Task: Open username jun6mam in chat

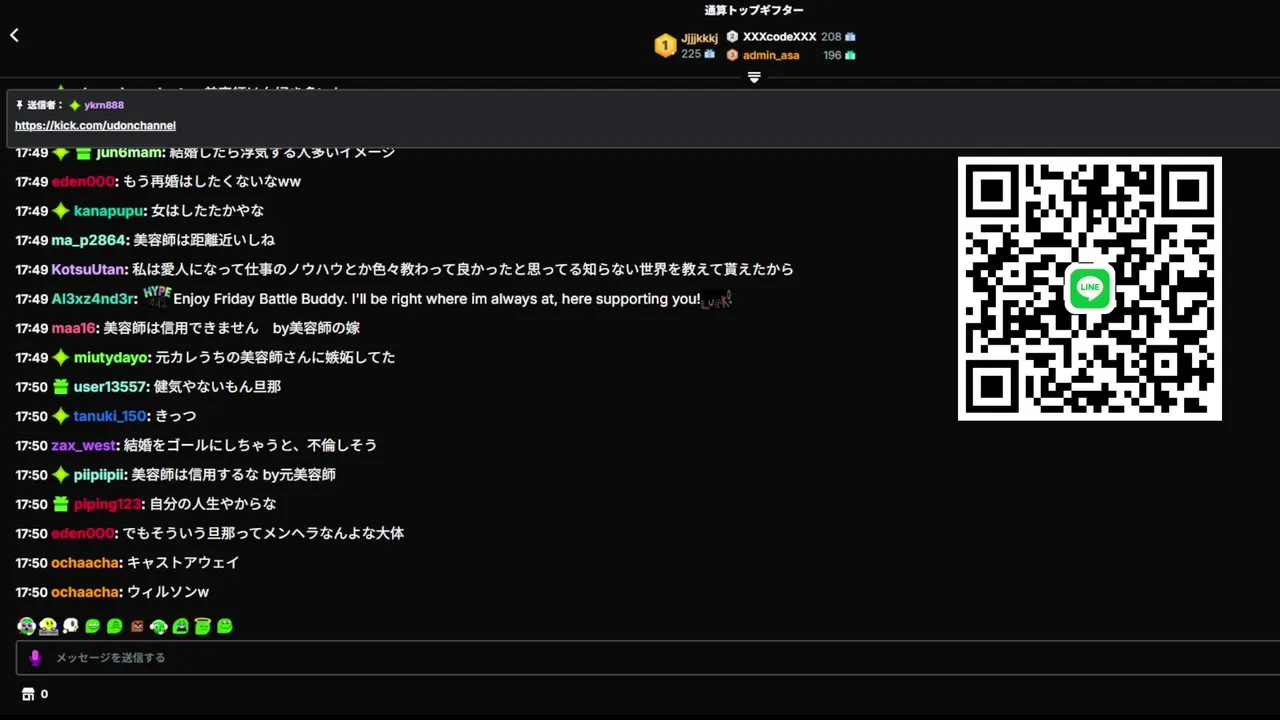Action: (x=129, y=153)
